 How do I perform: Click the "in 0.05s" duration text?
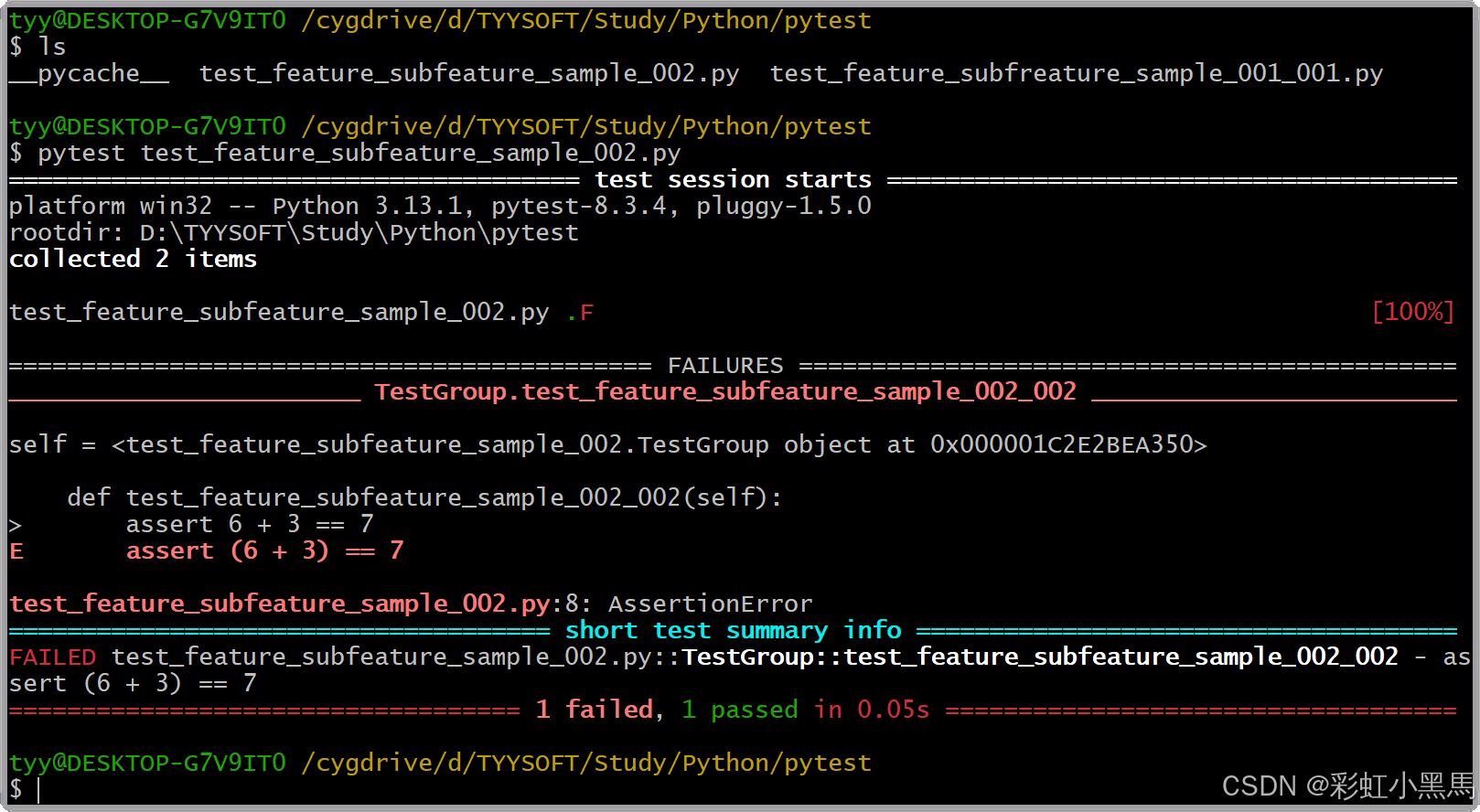click(x=872, y=710)
